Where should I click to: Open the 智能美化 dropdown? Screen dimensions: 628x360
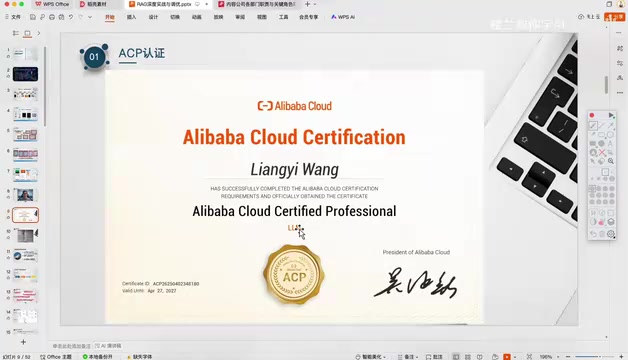pyautogui.click(x=371, y=356)
